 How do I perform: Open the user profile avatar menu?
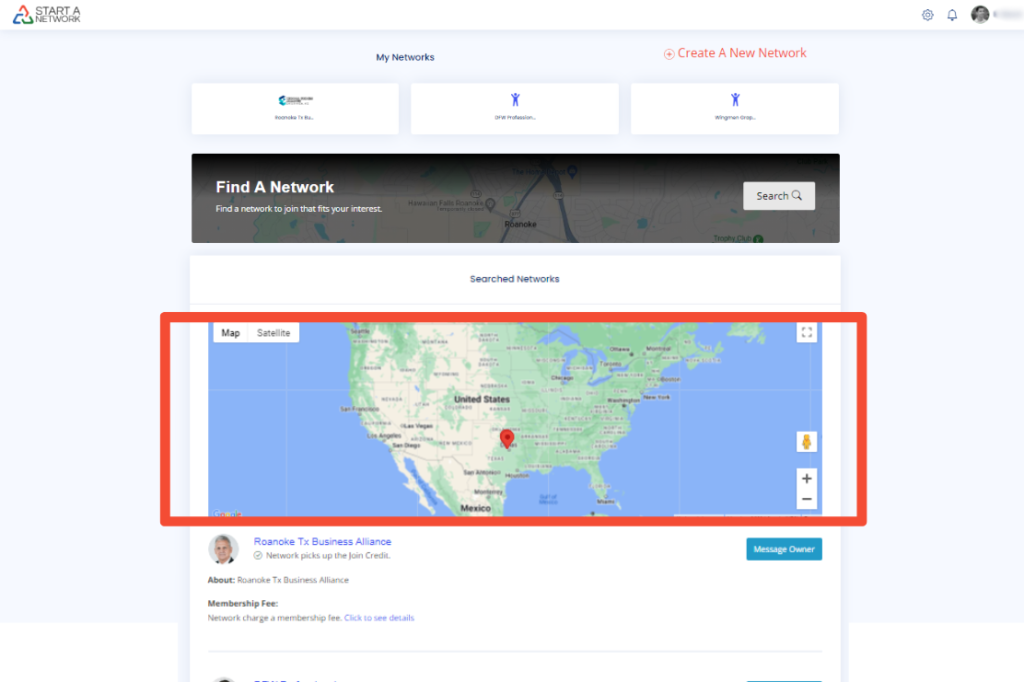click(x=981, y=15)
